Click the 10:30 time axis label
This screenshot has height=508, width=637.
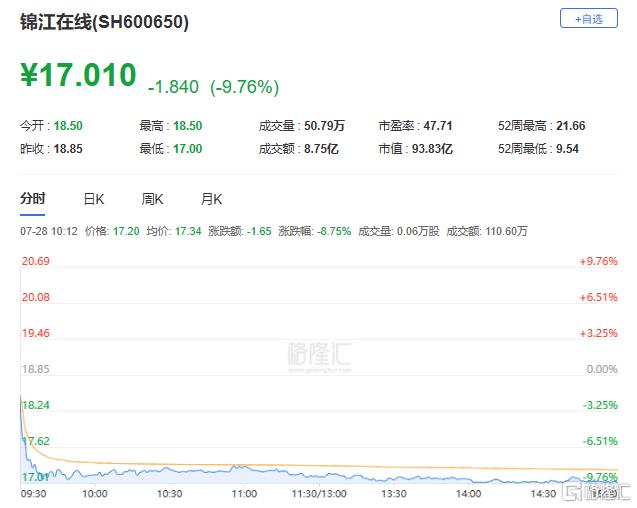170,494
